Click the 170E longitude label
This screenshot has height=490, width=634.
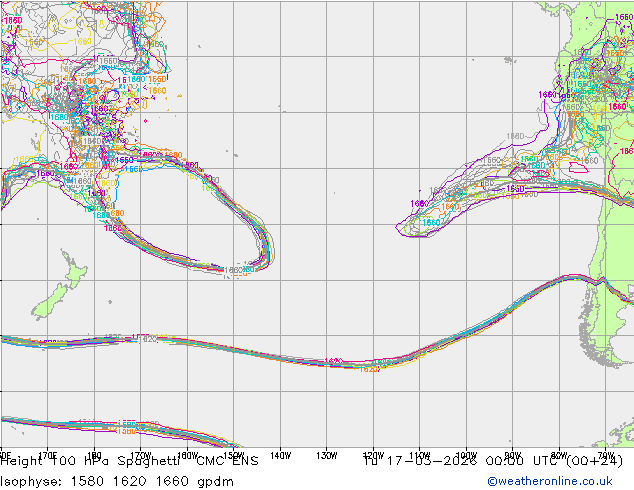click(48, 456)
